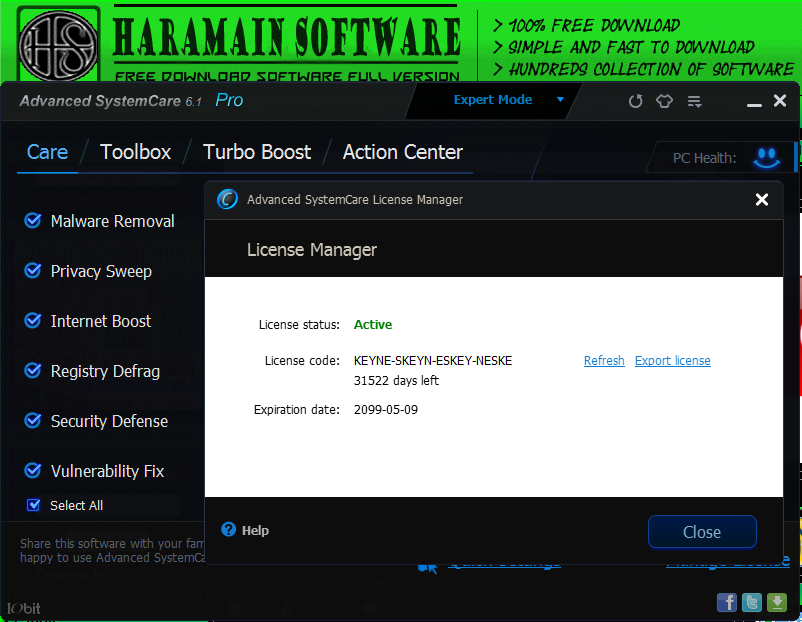Toggle the Vulnerability Fix checkbox
Screen dimensions: 802x622
point(33,470)
